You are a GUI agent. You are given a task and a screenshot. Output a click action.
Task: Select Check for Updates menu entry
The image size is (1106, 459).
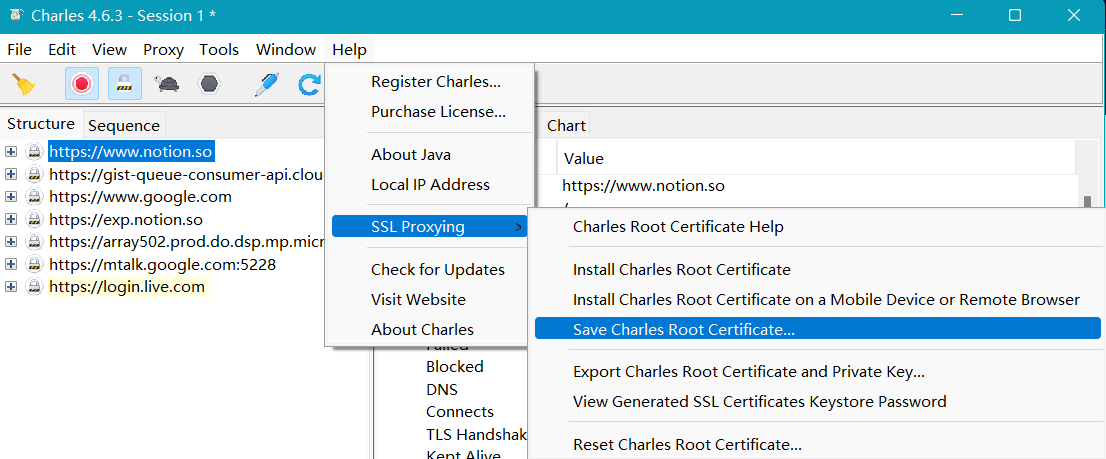438,269
